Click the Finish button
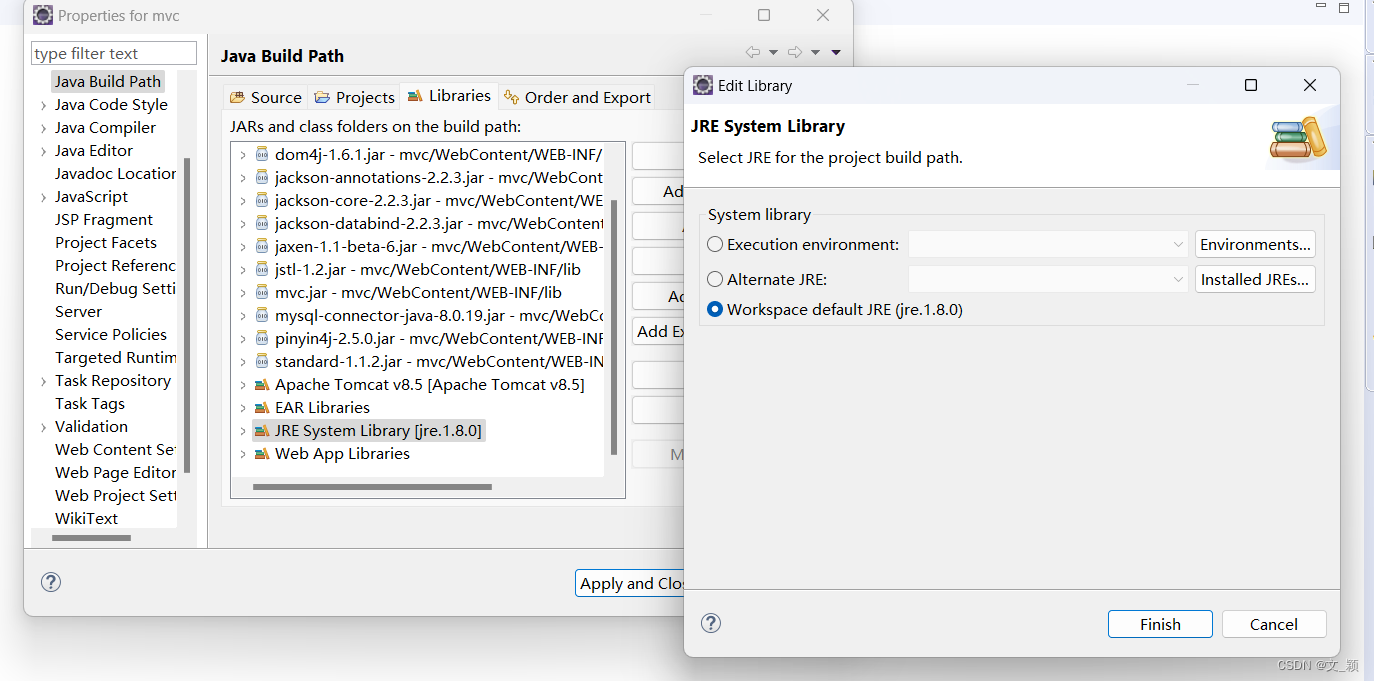The image size is (1374, 681). (1160, 624)
